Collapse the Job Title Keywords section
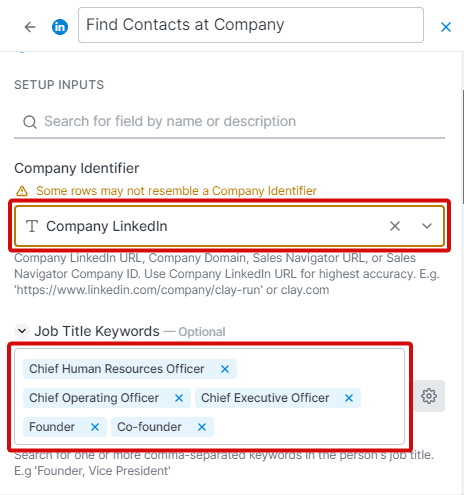This screenshot has height=495, width=464. [22, 331]
